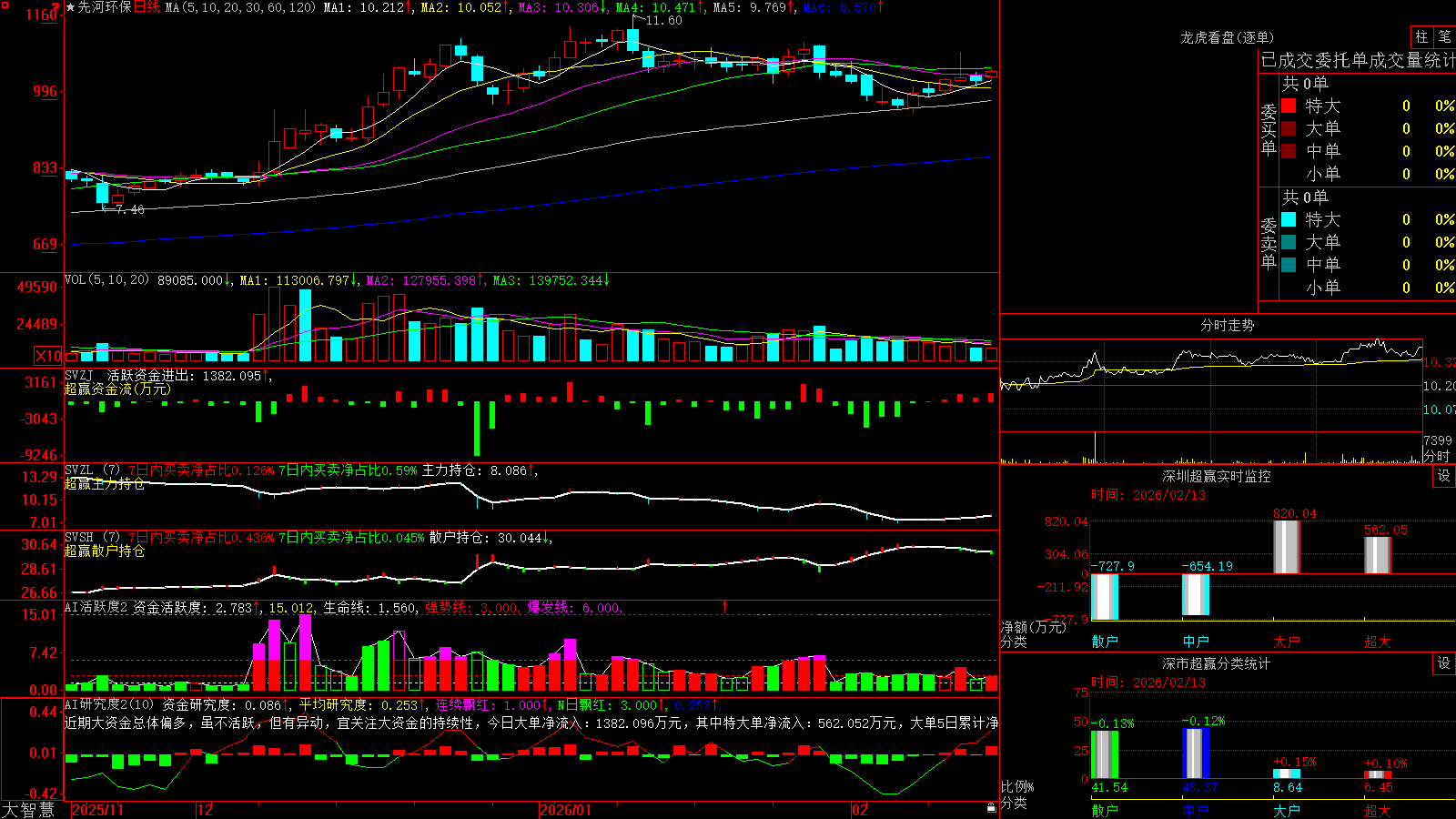Screen dimensions: 1456x819
Task: Click the cyan 特大 sell-order swatch
Action: [x=1289, y=219]
